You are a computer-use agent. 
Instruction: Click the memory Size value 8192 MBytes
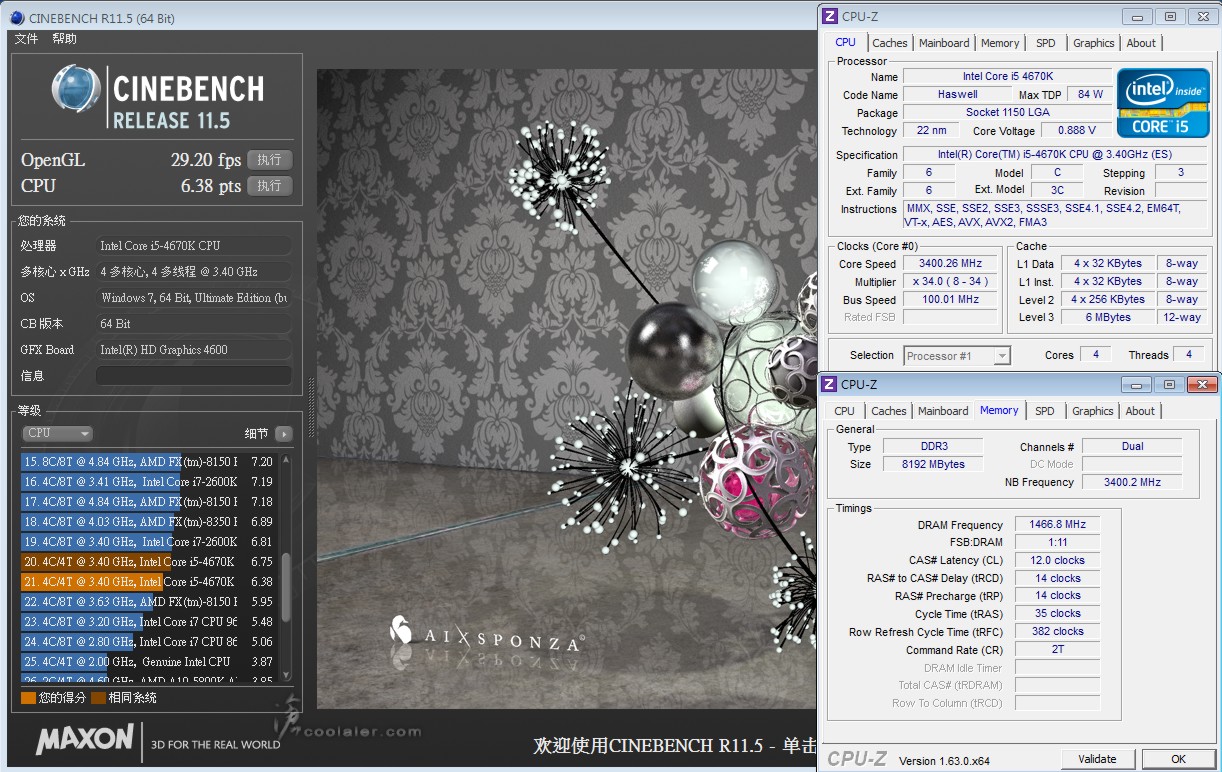(x=933, y=464)
